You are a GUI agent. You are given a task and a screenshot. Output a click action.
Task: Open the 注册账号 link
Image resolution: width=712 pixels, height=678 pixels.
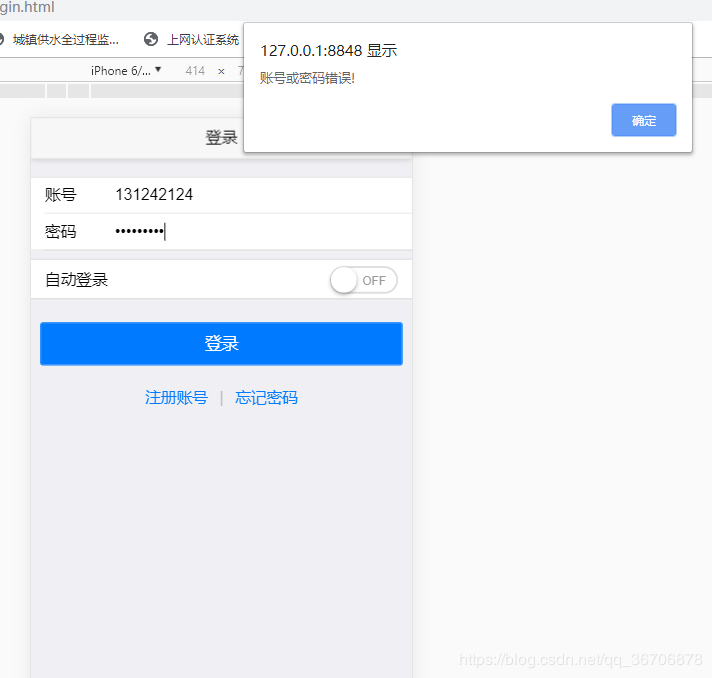point(176,398)
